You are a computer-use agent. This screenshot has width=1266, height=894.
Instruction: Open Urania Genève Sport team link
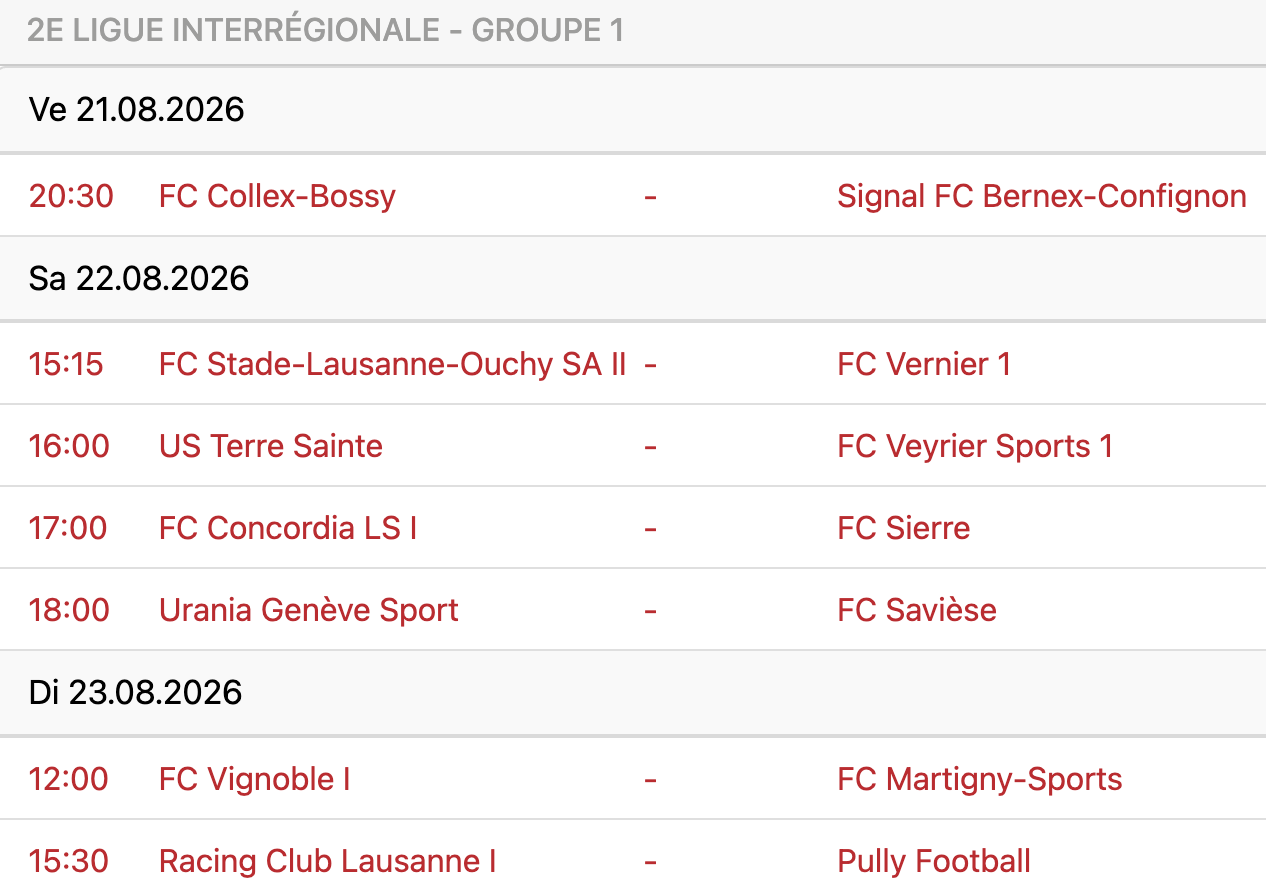click(x=309, y=610)
